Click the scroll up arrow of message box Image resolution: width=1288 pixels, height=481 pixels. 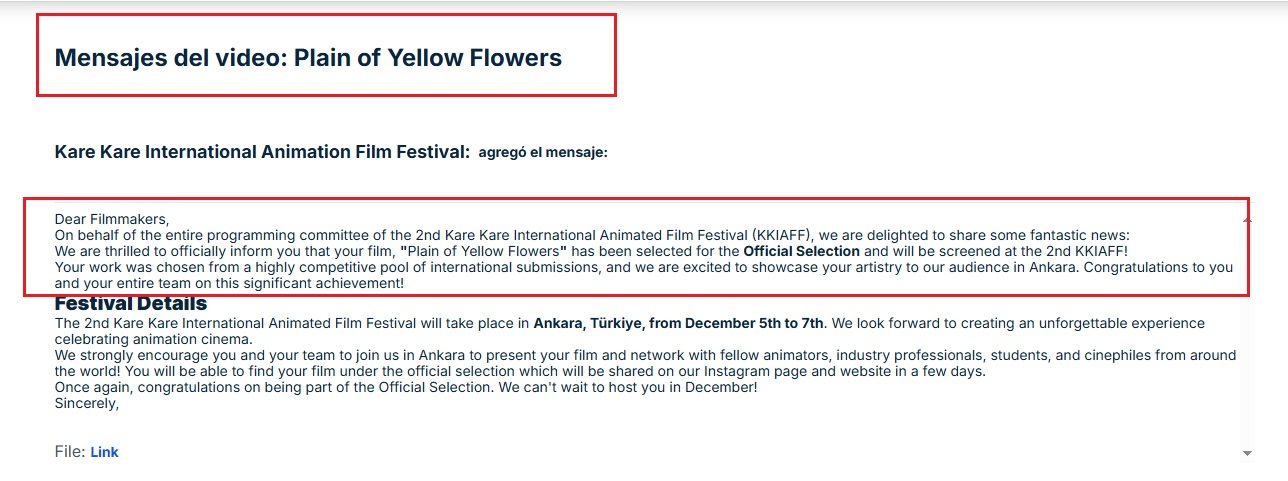tap(1246, 217)
